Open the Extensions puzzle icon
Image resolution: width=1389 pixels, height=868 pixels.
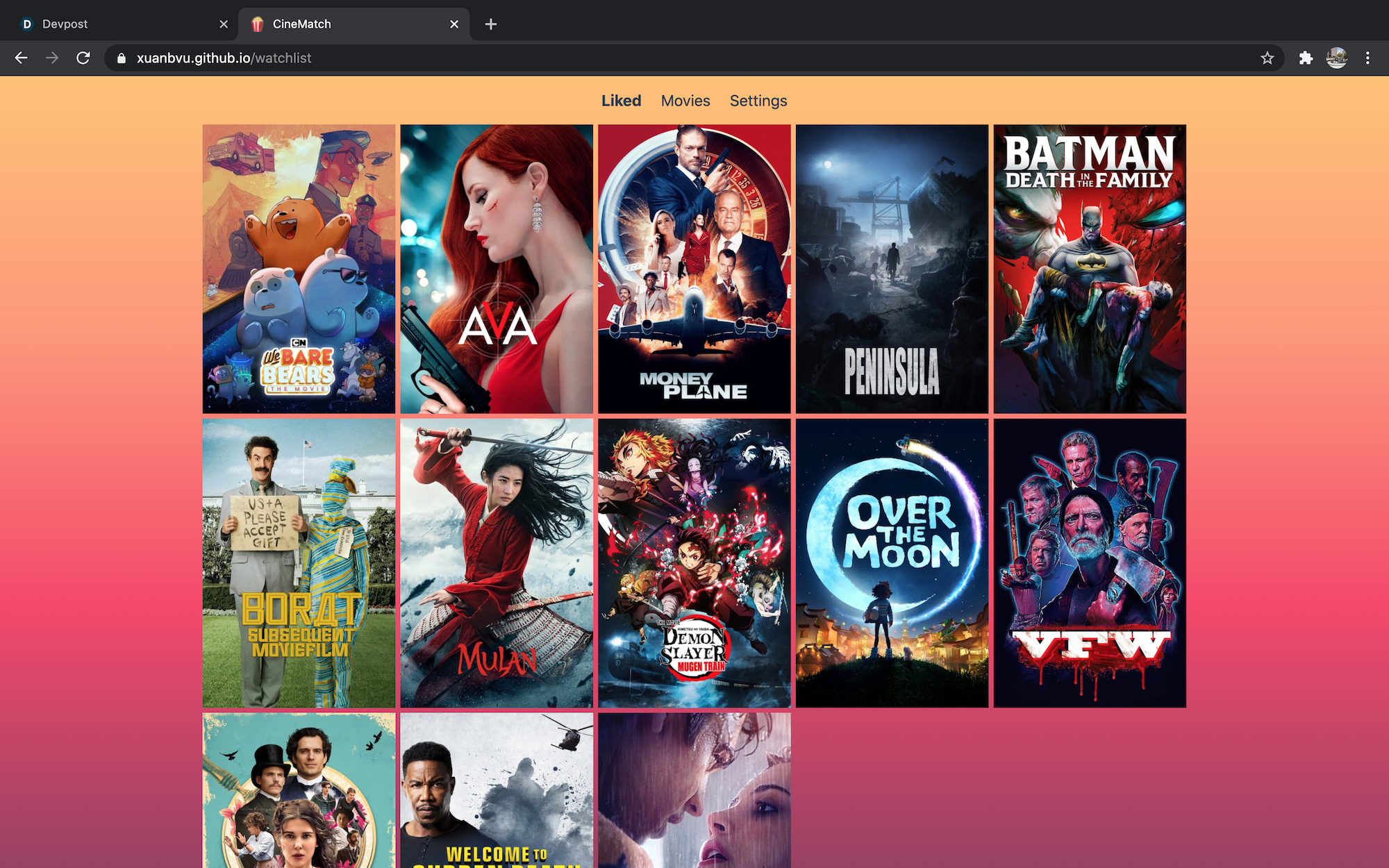tap(1306, 58)
